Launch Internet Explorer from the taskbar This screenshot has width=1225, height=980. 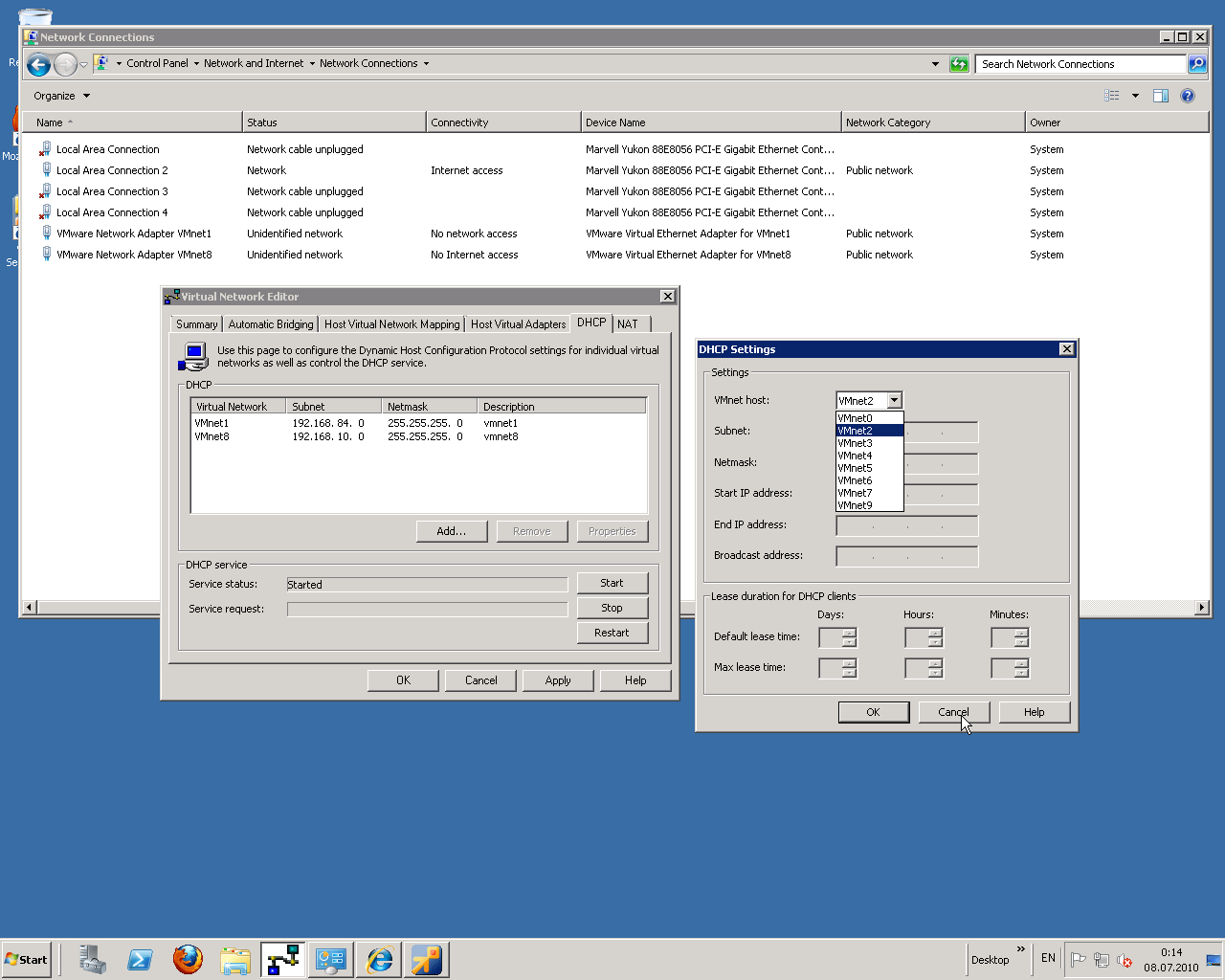[x=379, y=959]
